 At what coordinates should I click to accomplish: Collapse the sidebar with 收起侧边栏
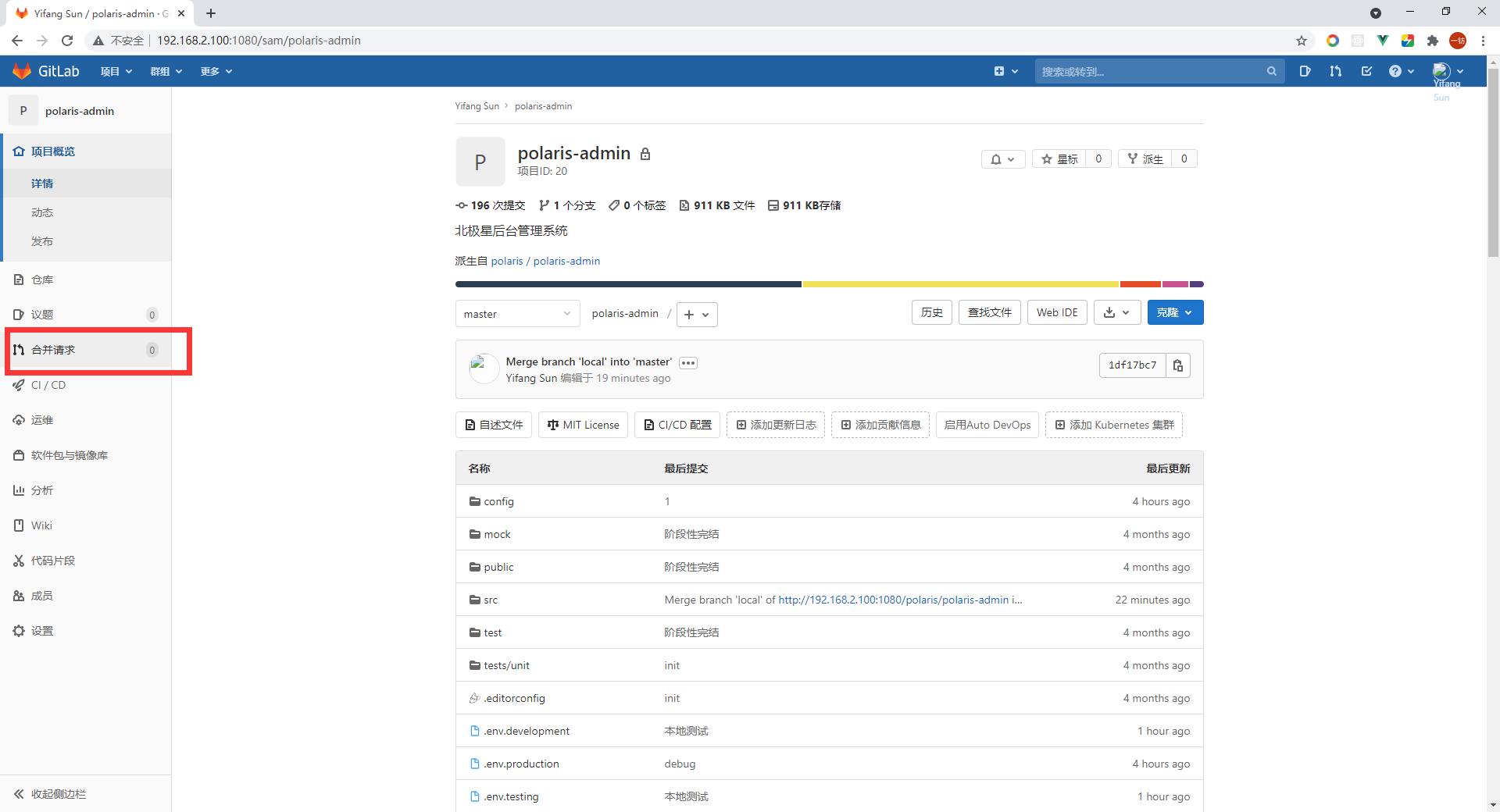coord(86,794)
